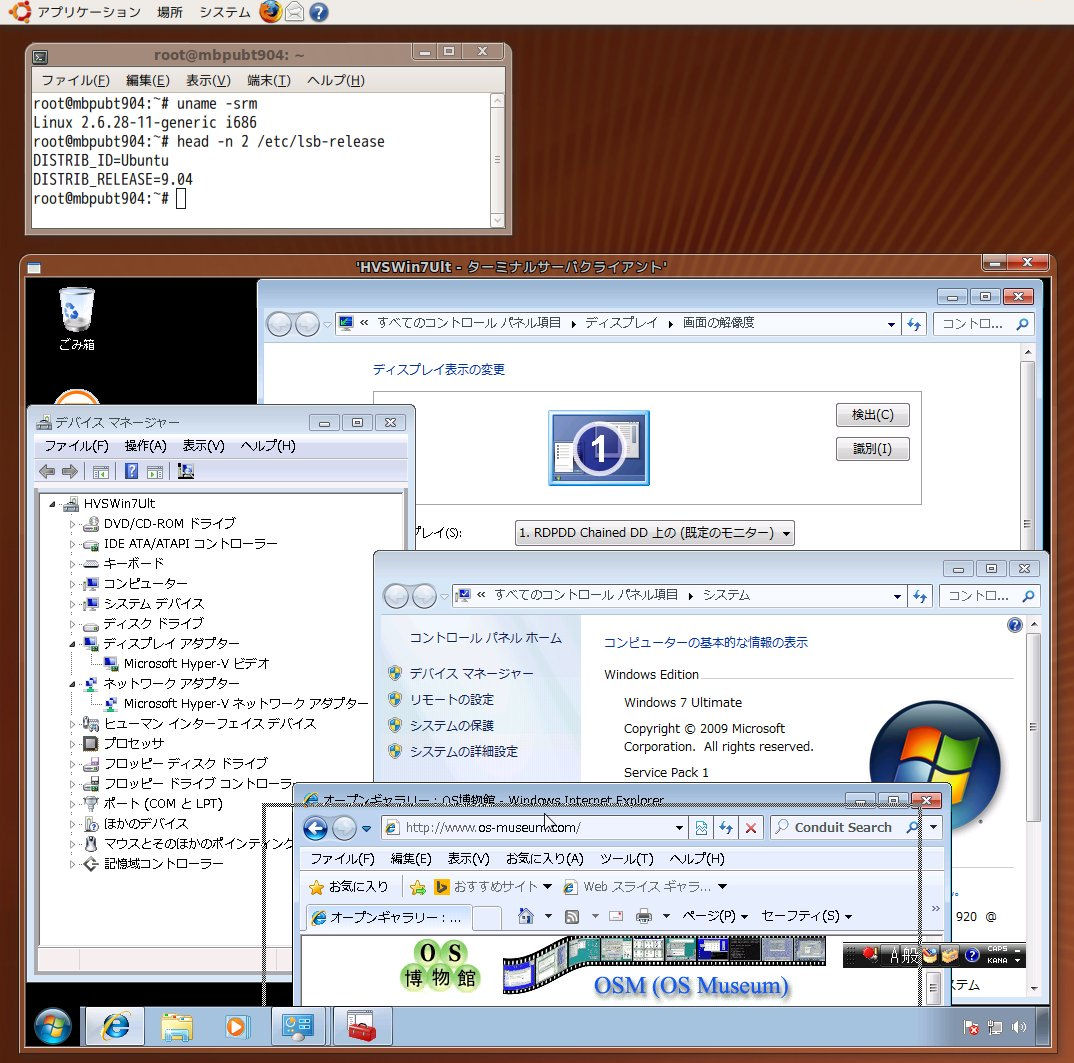Open Internet Explorer from the Windows taskbar
The image size is (1074, 1063).
coord(116,1026)
